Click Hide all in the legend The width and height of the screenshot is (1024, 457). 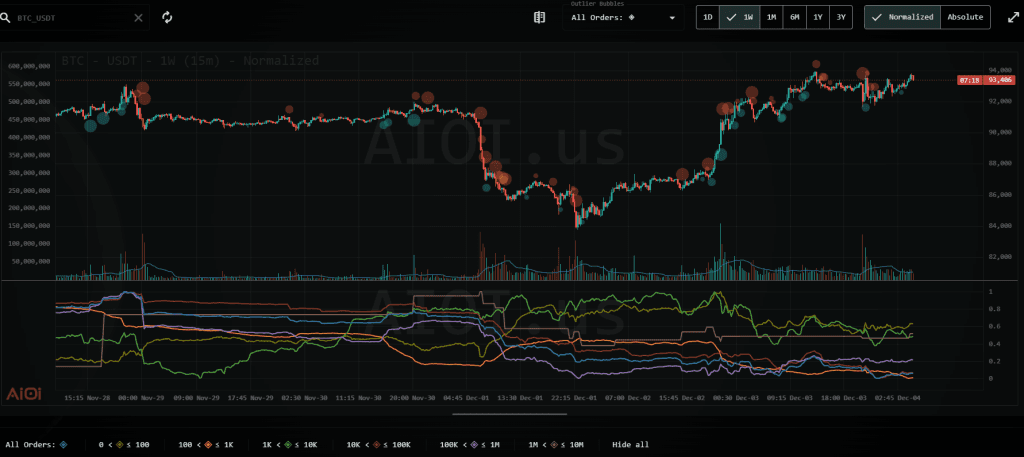tap(630, 444)
